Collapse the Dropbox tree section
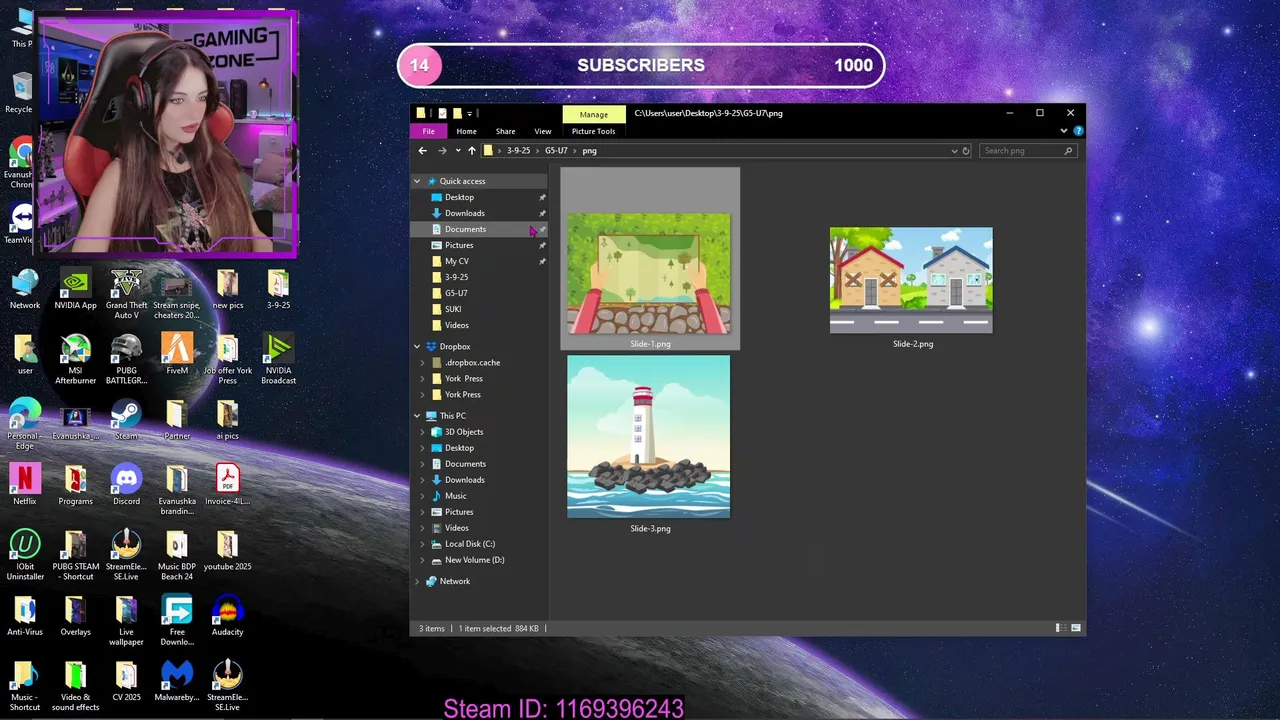The image size is (1280, 720). pyautogui.click(x=417, y=347)
